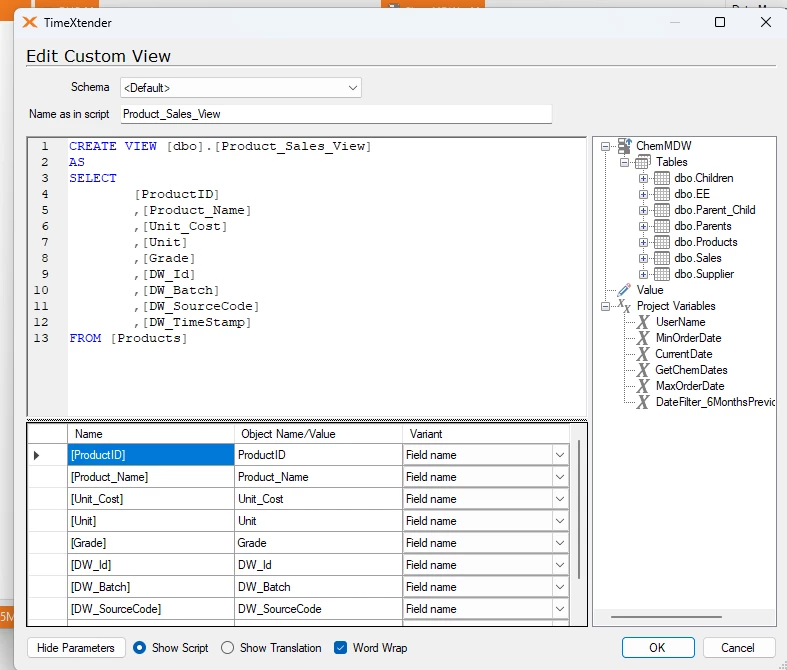This screenshot has height=670, width=787.
Task: Click the [ProductID] name cell
Action: [151, 455]
